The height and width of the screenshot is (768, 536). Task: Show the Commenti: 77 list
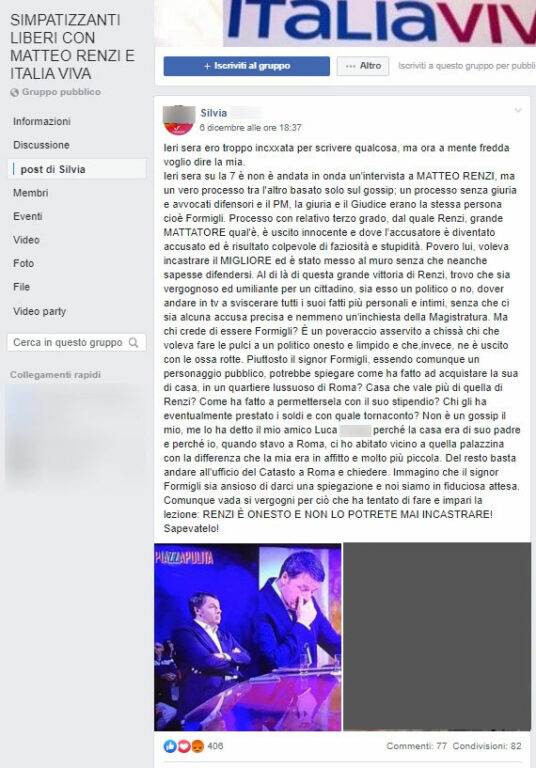(416, 746)
